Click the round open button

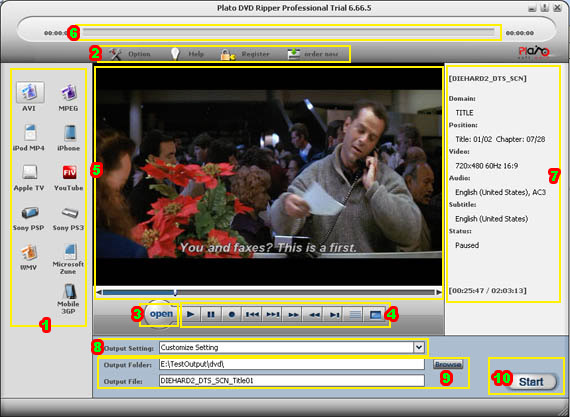point(161,314)
